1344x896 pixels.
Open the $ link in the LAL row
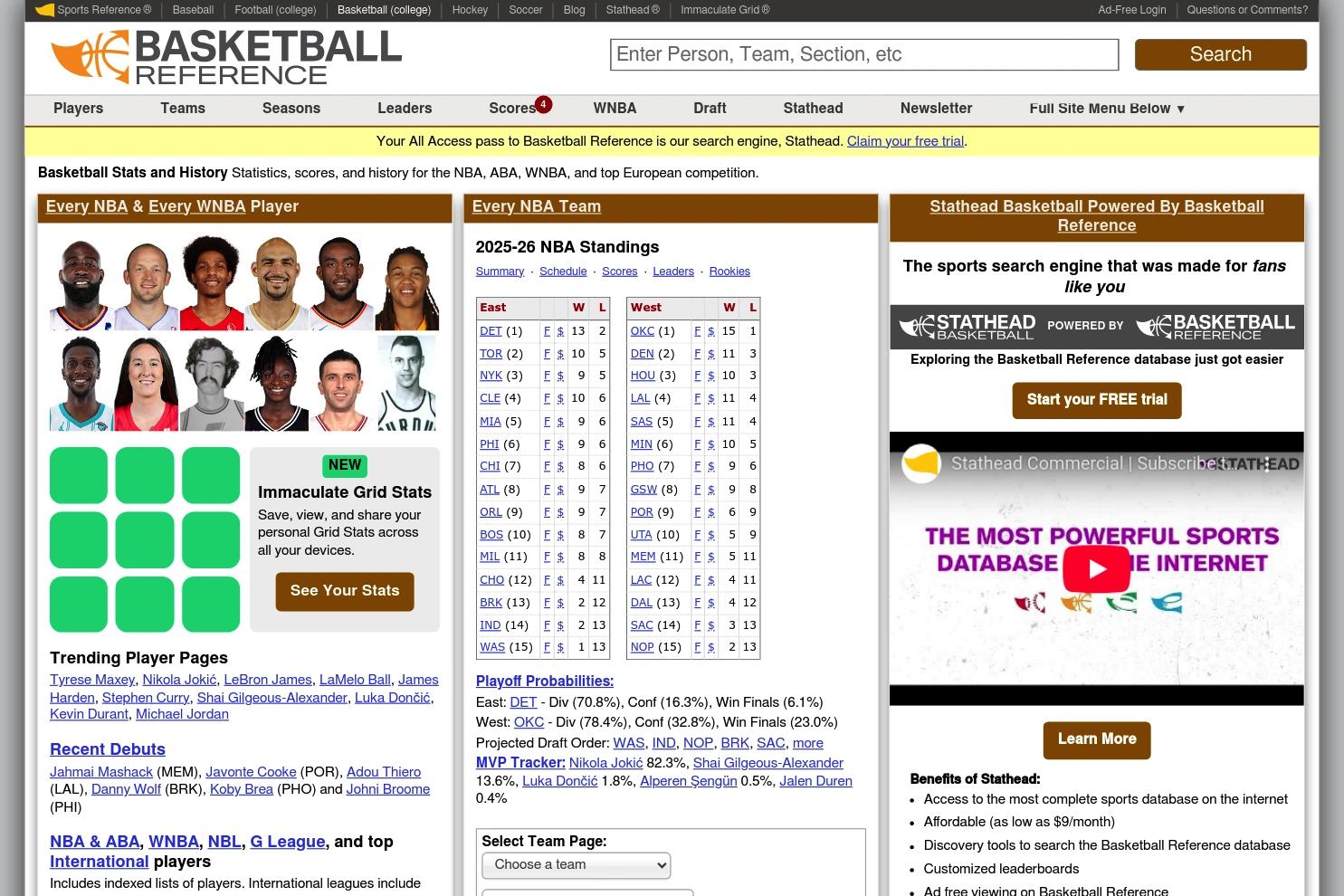pos(710,398)
